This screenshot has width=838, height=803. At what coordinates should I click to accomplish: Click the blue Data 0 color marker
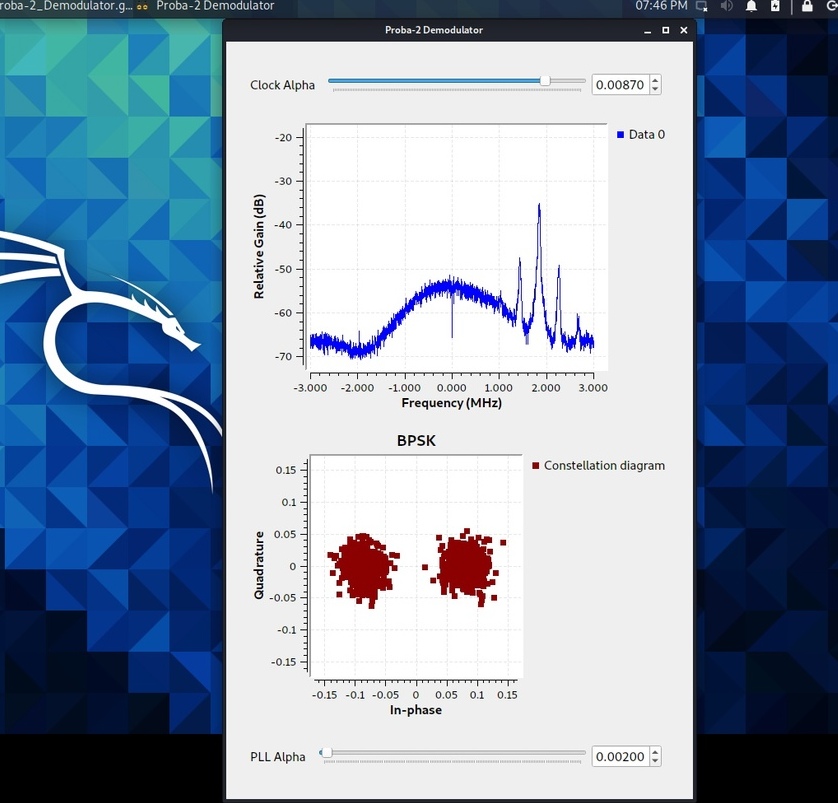point(621,134)
